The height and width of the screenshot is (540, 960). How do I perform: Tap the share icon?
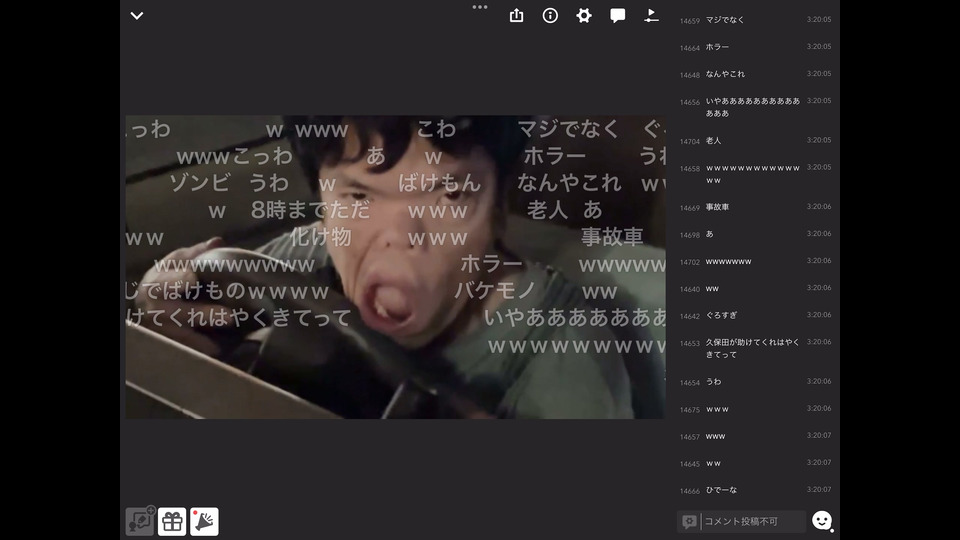516,15
